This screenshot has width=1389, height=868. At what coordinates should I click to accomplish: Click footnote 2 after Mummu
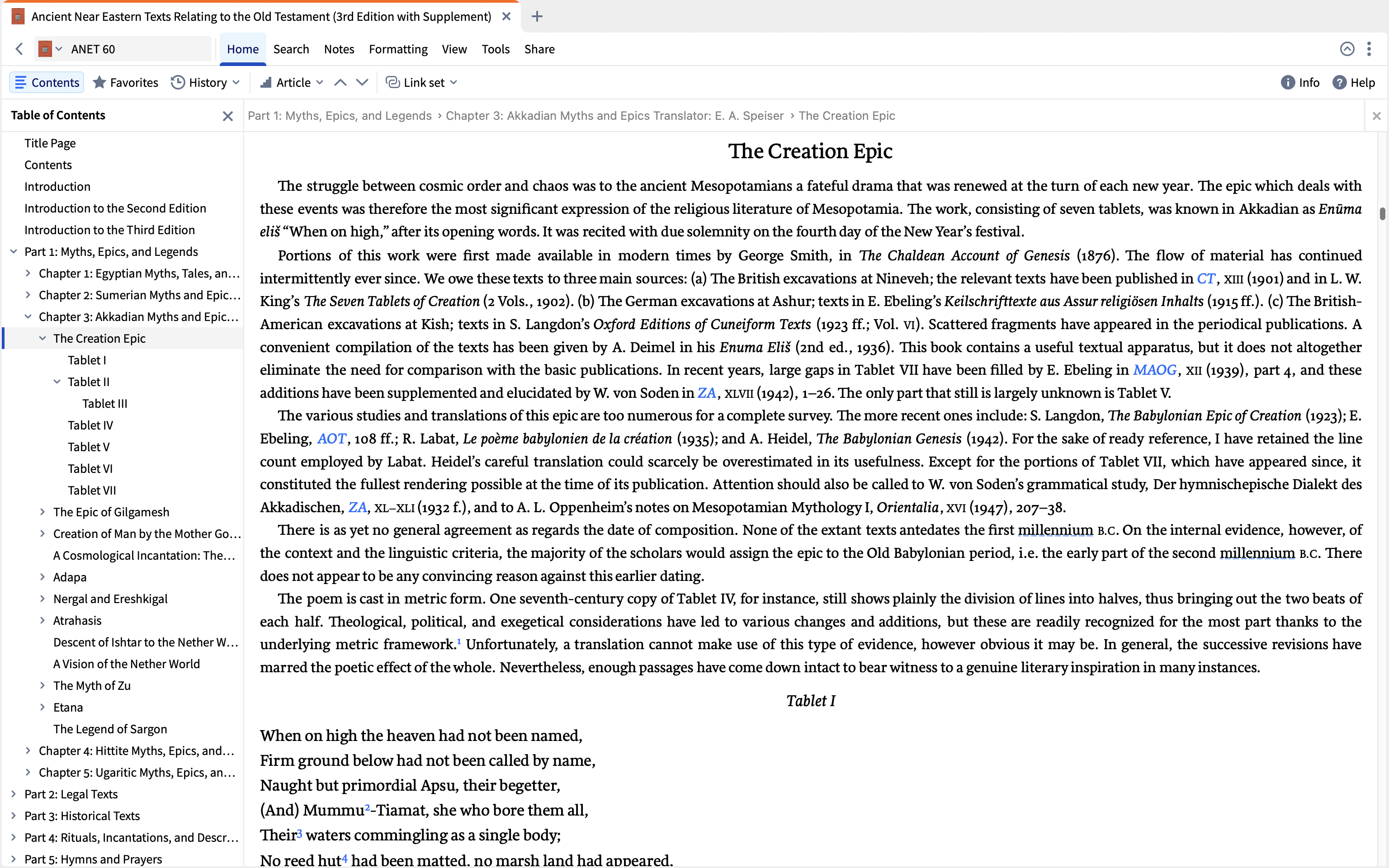coord(367,807)
